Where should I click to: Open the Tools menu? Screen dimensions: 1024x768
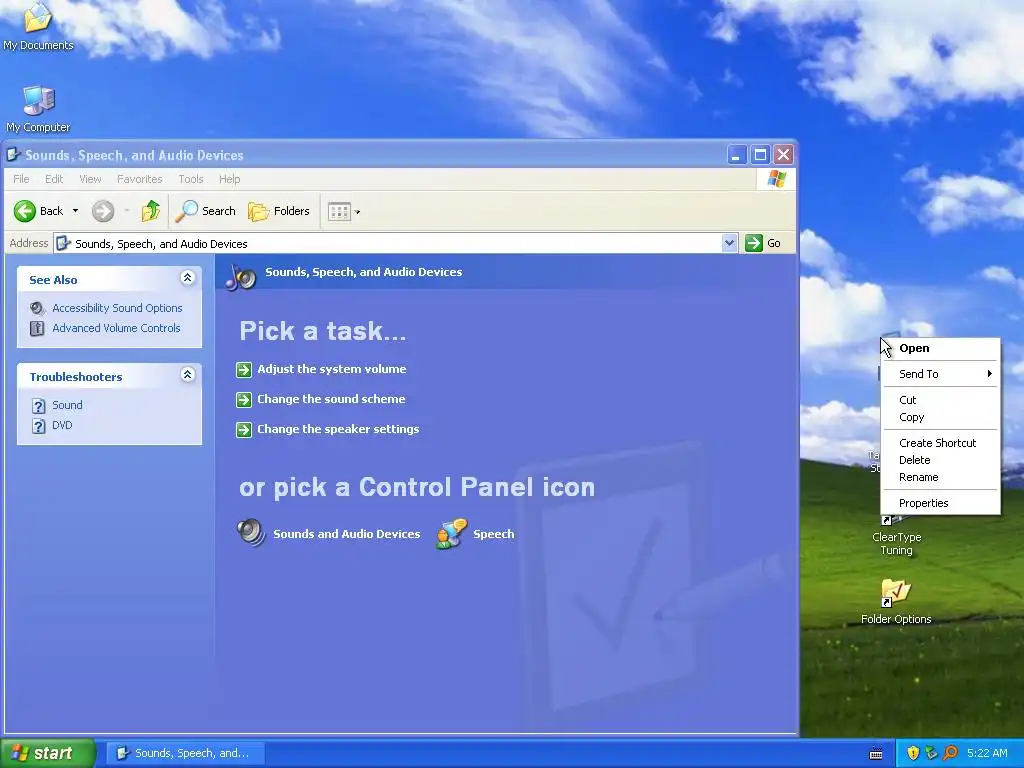coord(191,179)
